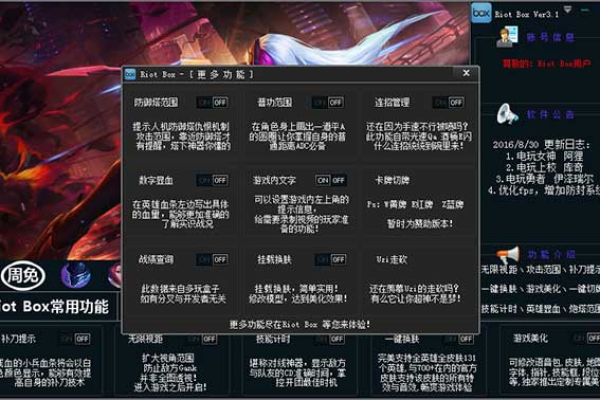Toggle the 补刀提示 switch in main window
Viewport: 600px width, 400px height.
coord(75,339)
